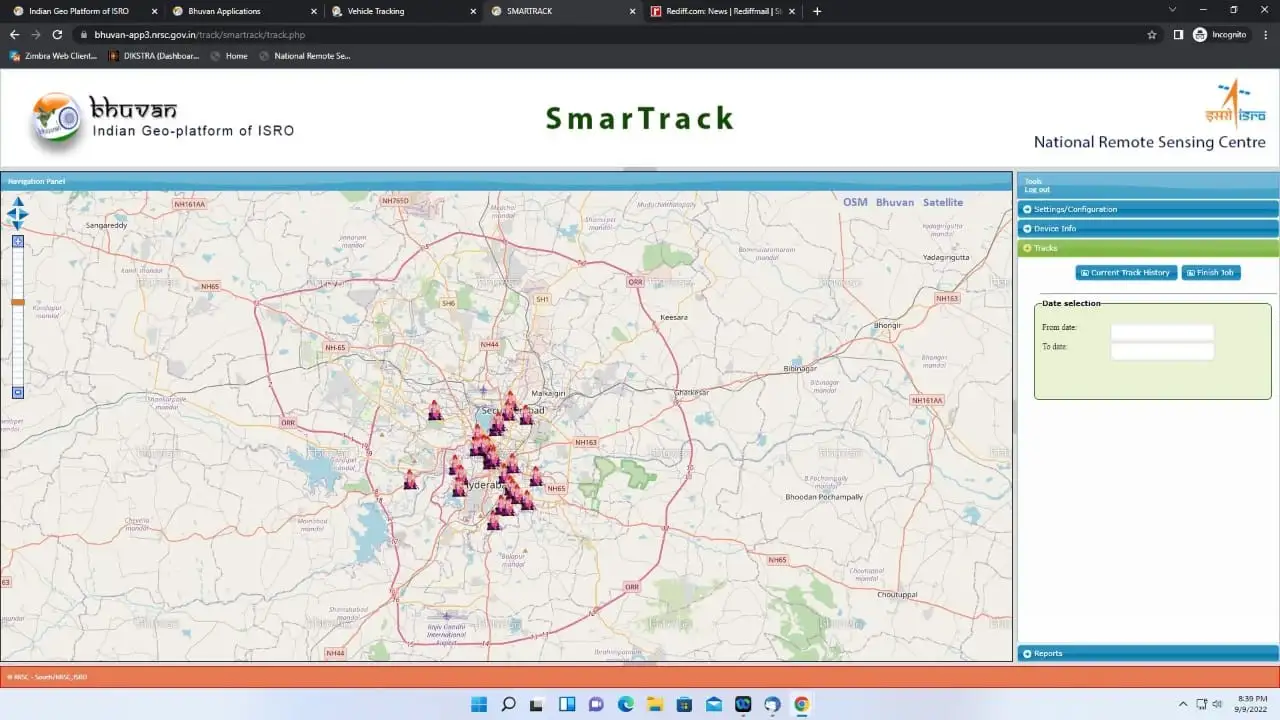Pan the map left with the west arrow
1280x720 pixels.
[x=10, y=213]
